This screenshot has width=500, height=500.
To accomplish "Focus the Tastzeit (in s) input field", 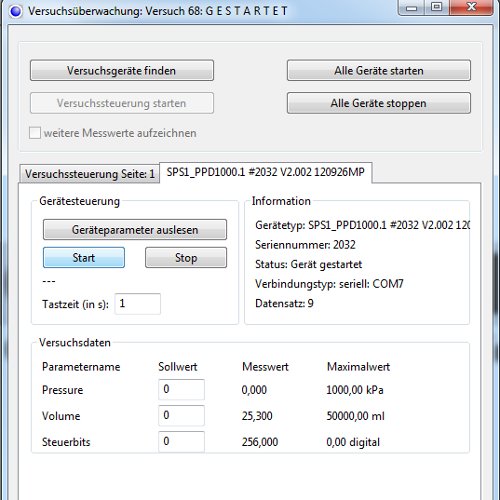I will [x=138, y=304].
